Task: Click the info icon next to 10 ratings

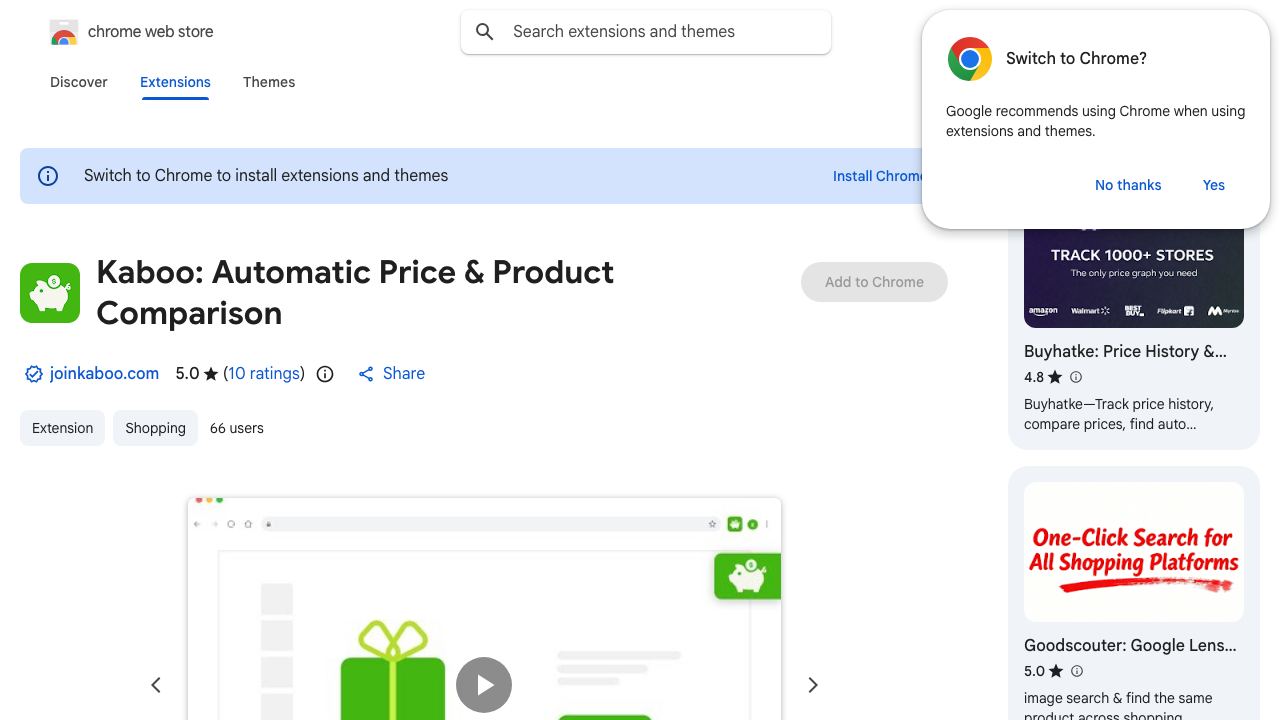Action: click(x=325, y=374)
